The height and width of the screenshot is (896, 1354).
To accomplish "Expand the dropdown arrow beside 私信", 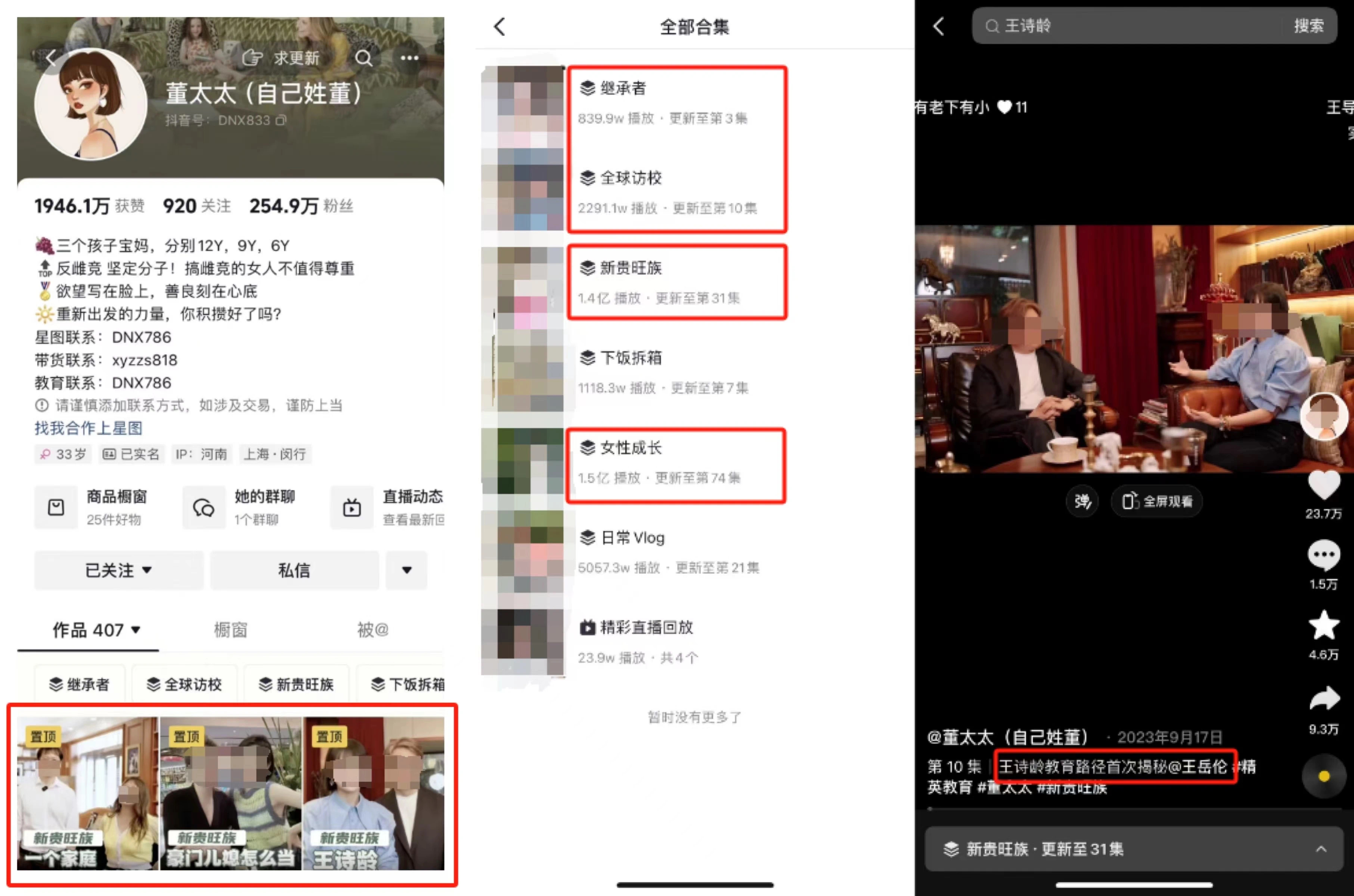I will (406, 570).
